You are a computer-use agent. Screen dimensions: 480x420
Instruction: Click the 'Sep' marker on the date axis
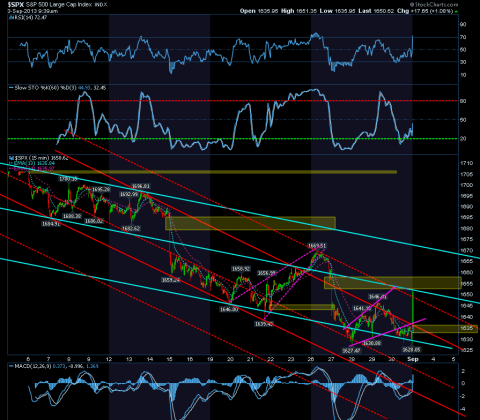[x=413, y=359]
